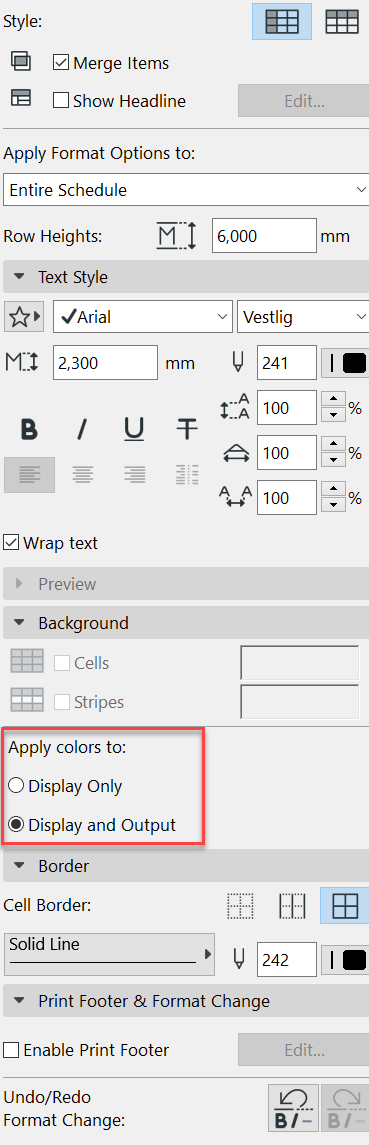The image size is (369, 1145).
Task: Center-align the schedule text
Action: (82, 475)
